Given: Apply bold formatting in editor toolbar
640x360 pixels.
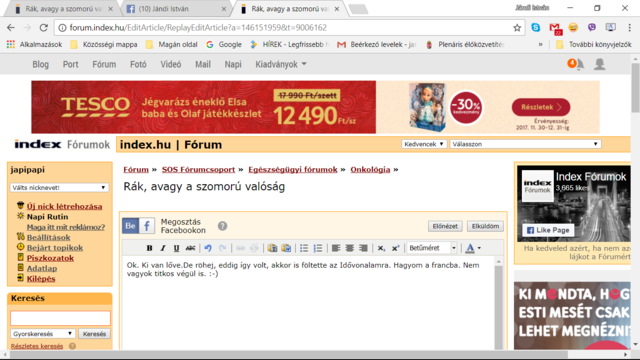Looking at the screenshot, I should (149, 248).
